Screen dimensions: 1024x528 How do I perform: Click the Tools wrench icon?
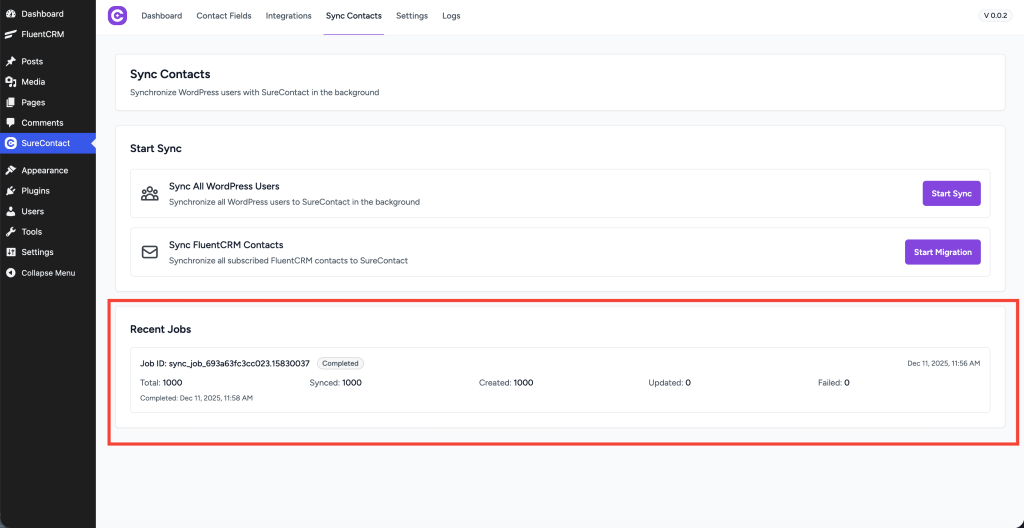tap(11, 232)
